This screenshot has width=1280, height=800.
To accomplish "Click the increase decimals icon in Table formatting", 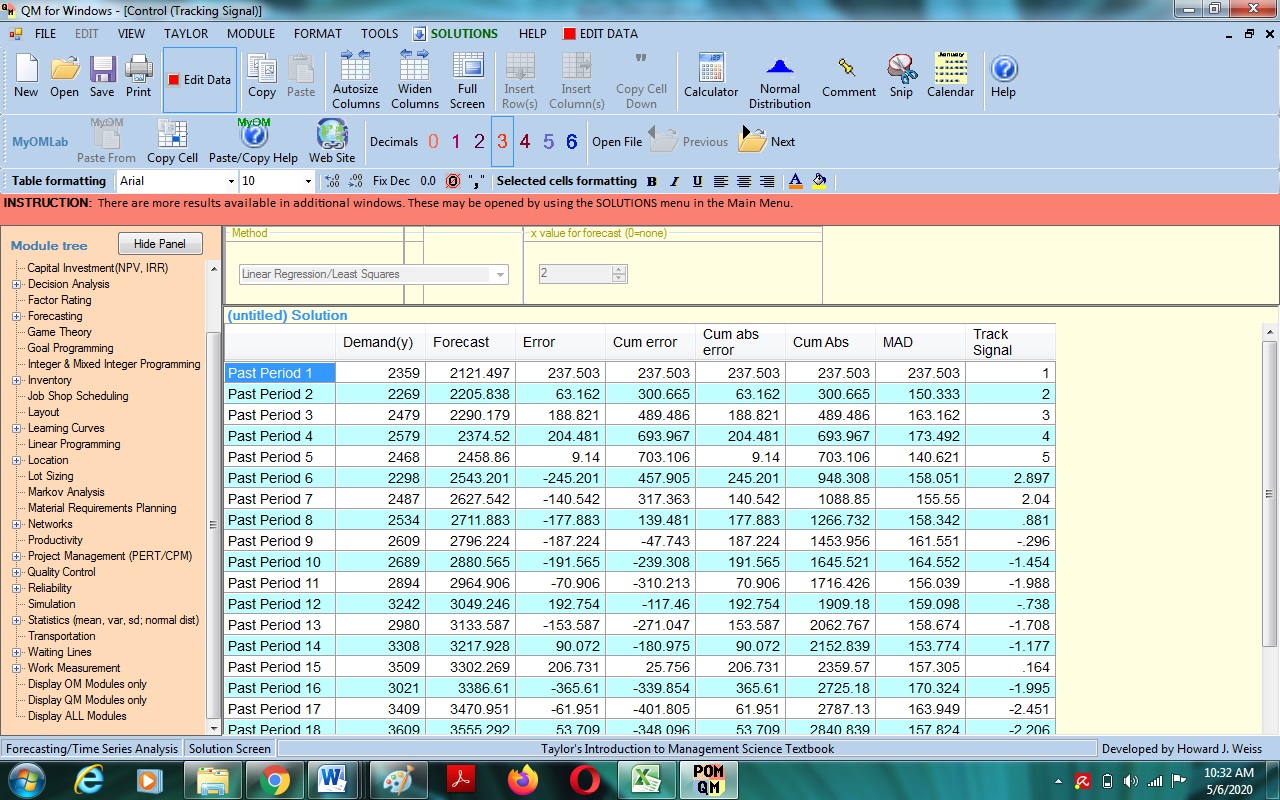I will tap(333, 181).
